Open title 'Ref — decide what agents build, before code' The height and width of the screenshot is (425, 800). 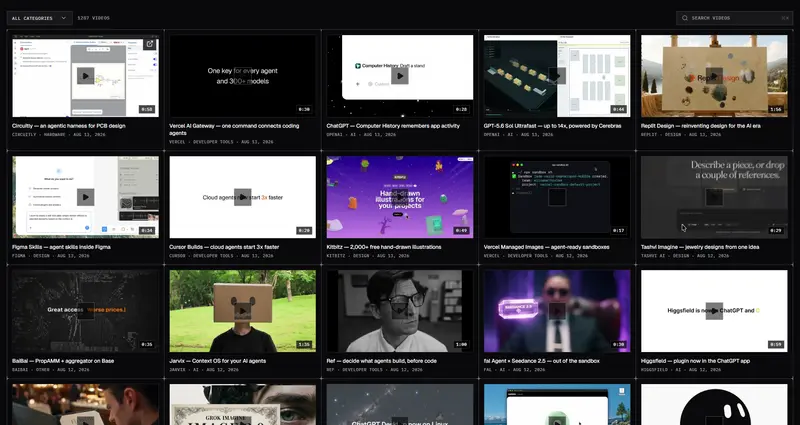point(382,361)
